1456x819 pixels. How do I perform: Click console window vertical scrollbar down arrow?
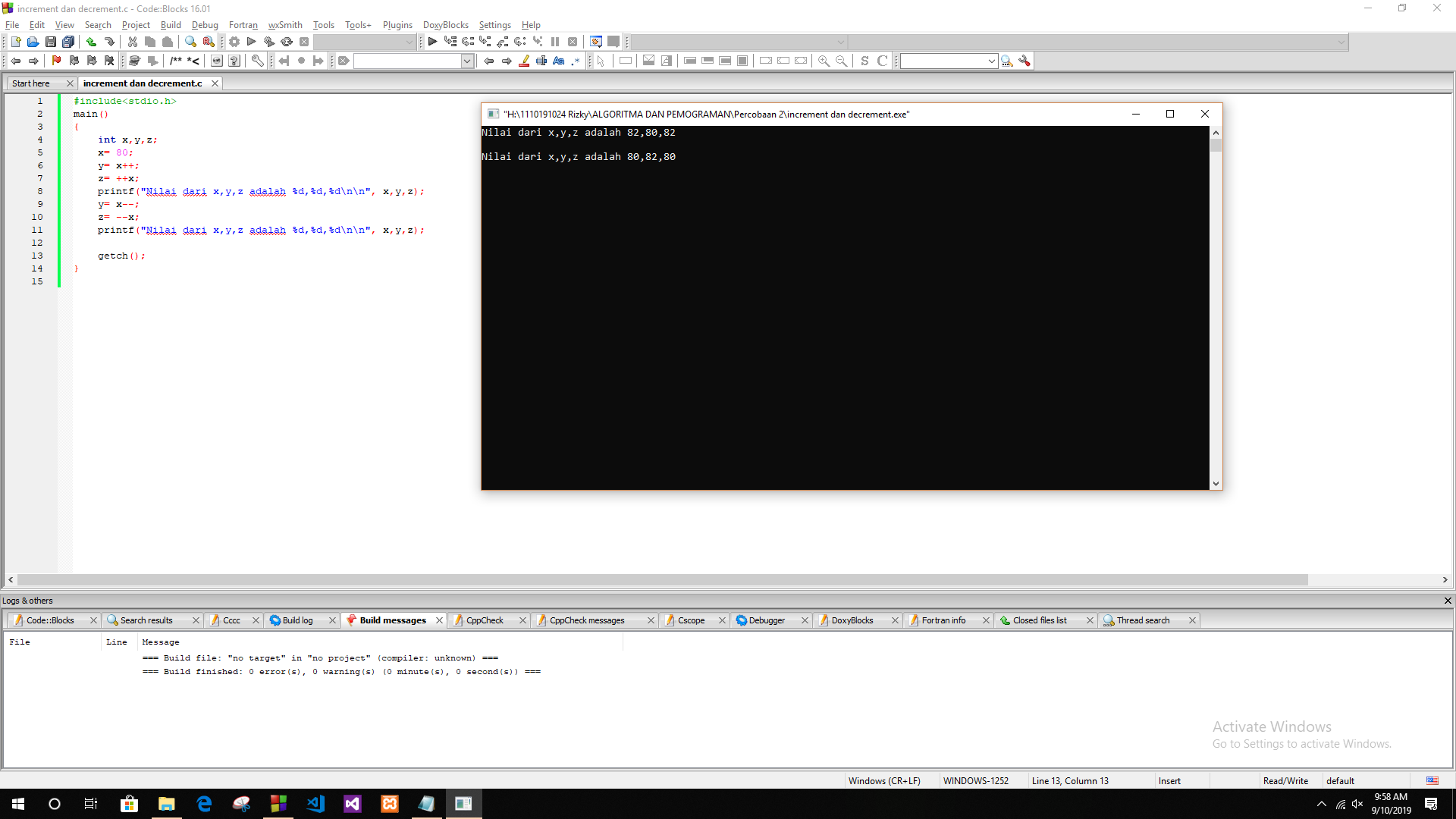pos(1216,483)
